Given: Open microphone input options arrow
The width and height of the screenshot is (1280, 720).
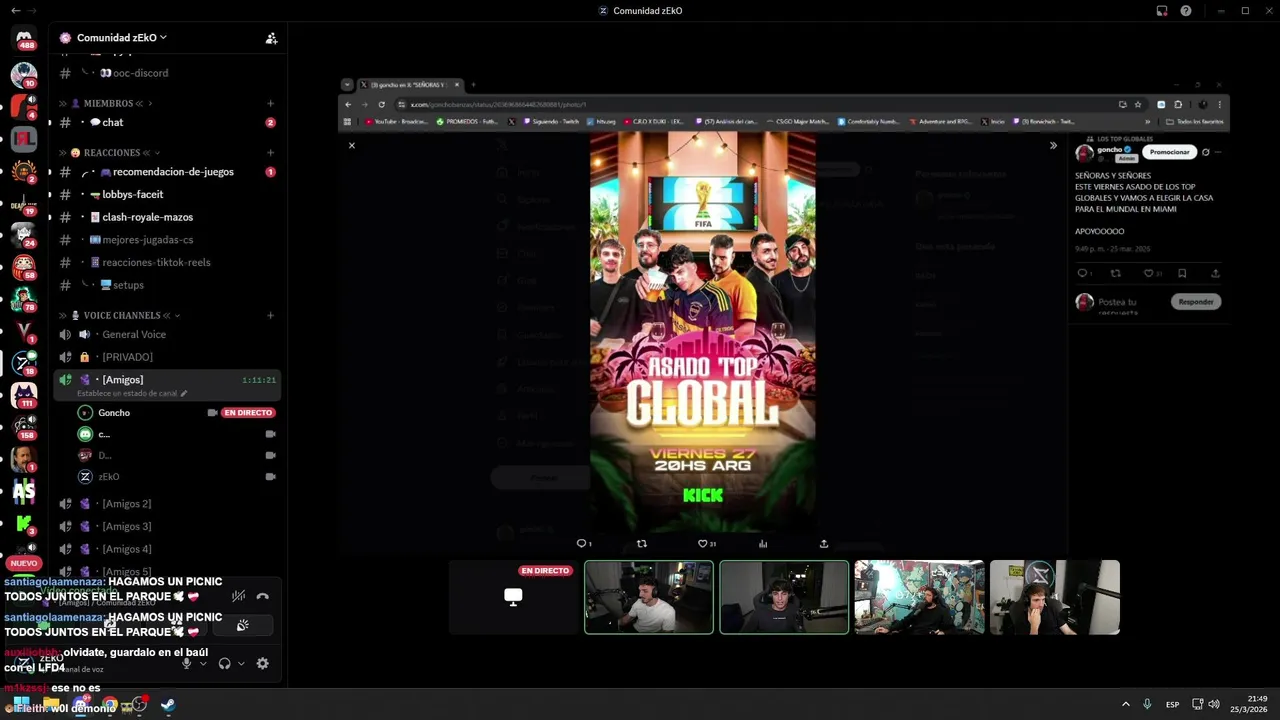Looking at the screenshot, I should pyautogui.click(x=203, y=663).
